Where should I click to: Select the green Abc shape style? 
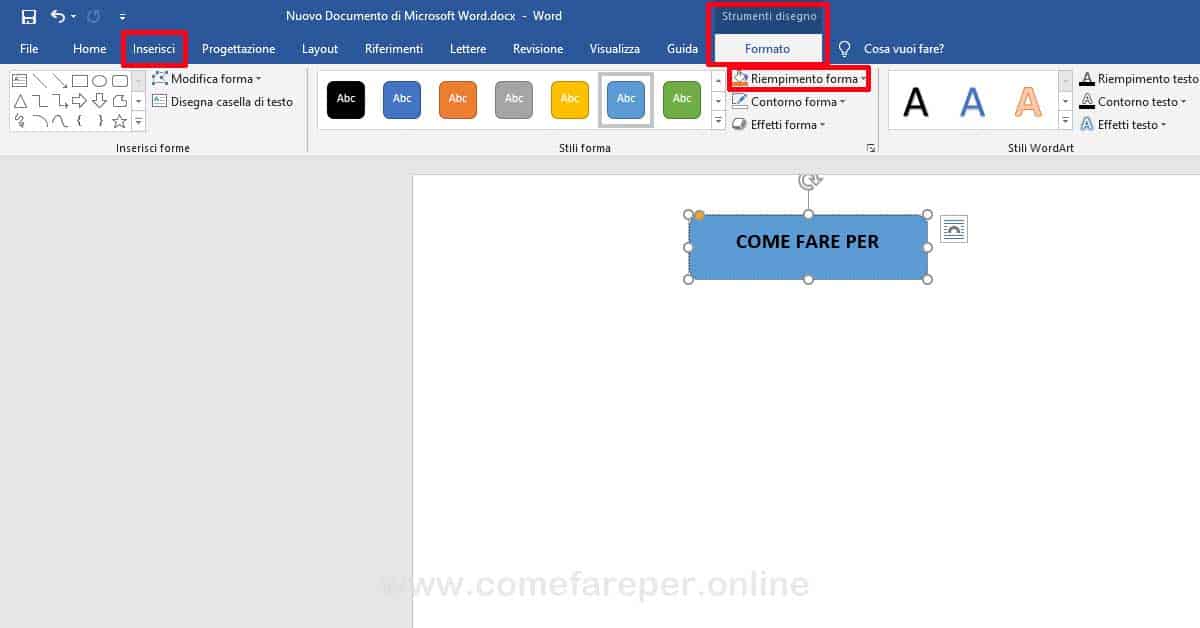681,99
